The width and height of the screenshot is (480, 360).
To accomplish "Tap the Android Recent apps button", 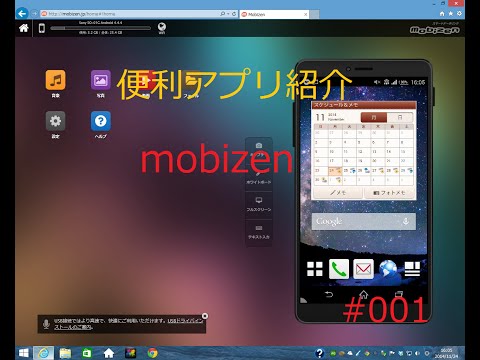I will 399,294.
